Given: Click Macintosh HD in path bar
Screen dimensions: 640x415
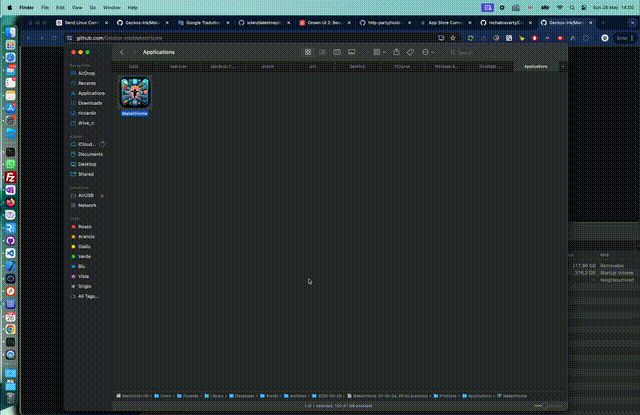Looking at the screenshot, I should pos(132,396).
